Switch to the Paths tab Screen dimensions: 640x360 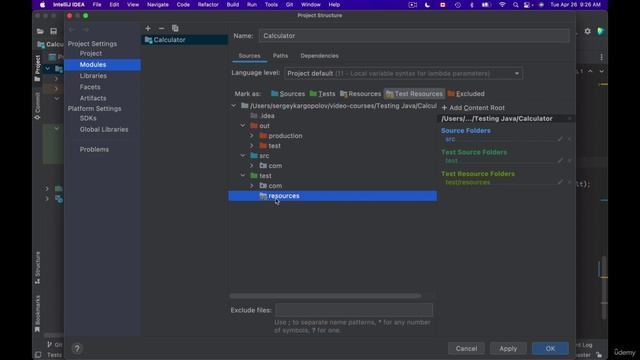(x=280, y=56)
